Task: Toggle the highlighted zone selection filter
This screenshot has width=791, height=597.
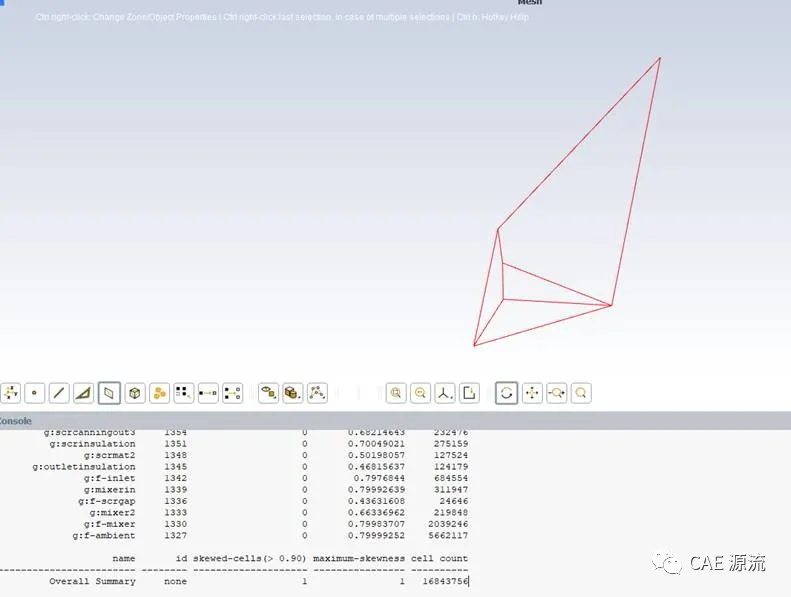Action: (x=109, y=393)
